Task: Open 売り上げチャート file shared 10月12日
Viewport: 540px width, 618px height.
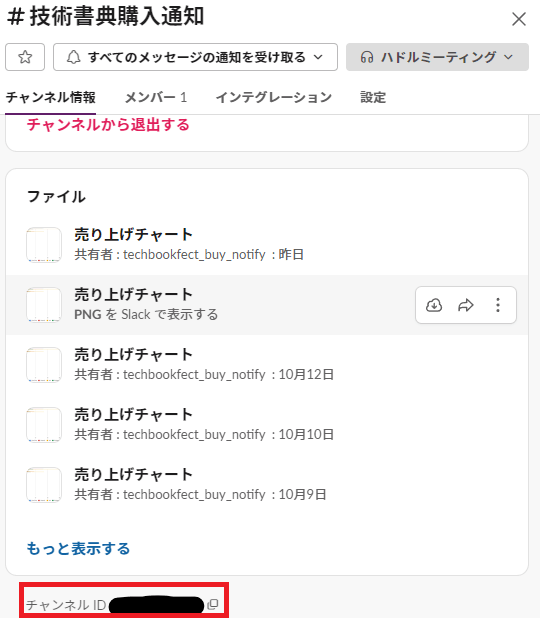Action: pyautogui.click(x=267, y=365)
